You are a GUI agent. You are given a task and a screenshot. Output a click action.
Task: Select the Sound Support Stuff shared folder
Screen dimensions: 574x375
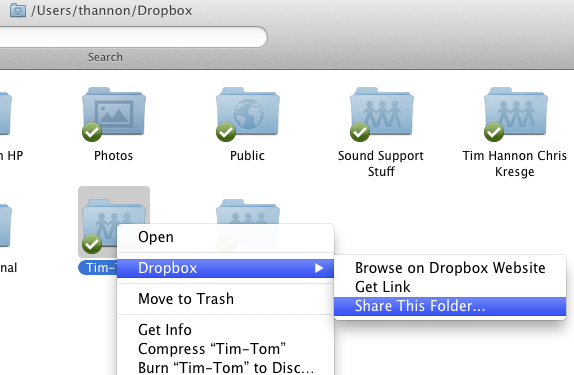coord(382,111)
